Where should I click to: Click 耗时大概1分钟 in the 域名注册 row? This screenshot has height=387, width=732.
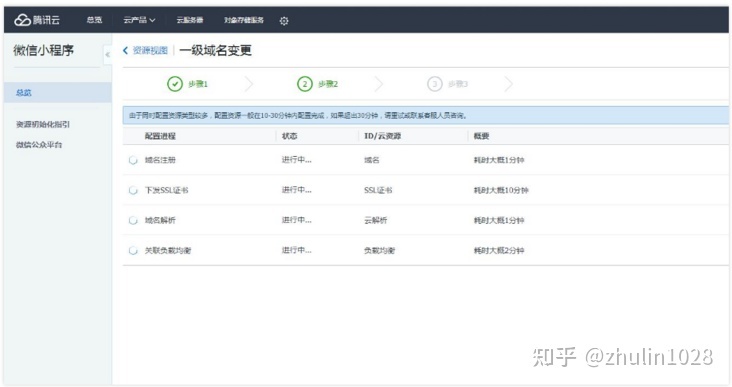(499, 160)
